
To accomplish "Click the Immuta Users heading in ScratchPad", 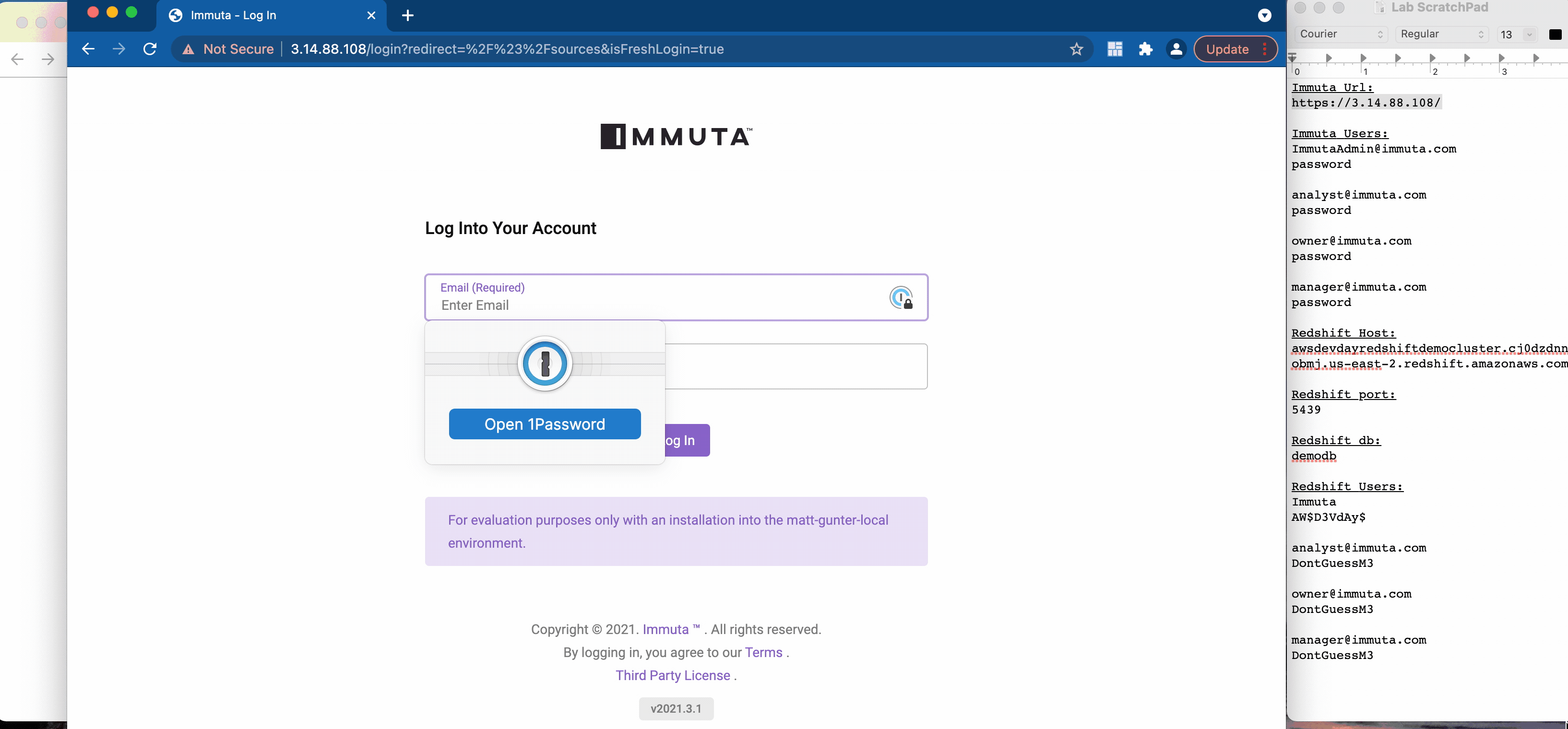I will click(1340, 133).
